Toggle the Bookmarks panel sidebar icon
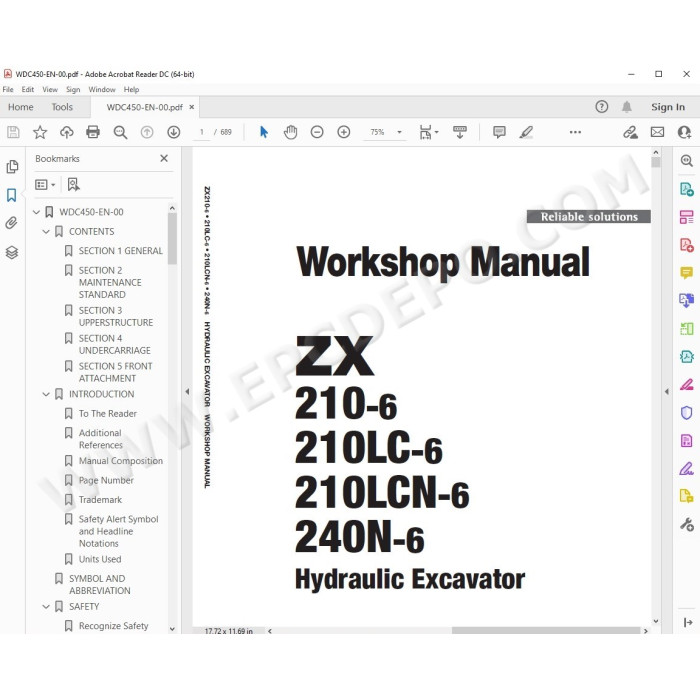 tap(12, 195)
